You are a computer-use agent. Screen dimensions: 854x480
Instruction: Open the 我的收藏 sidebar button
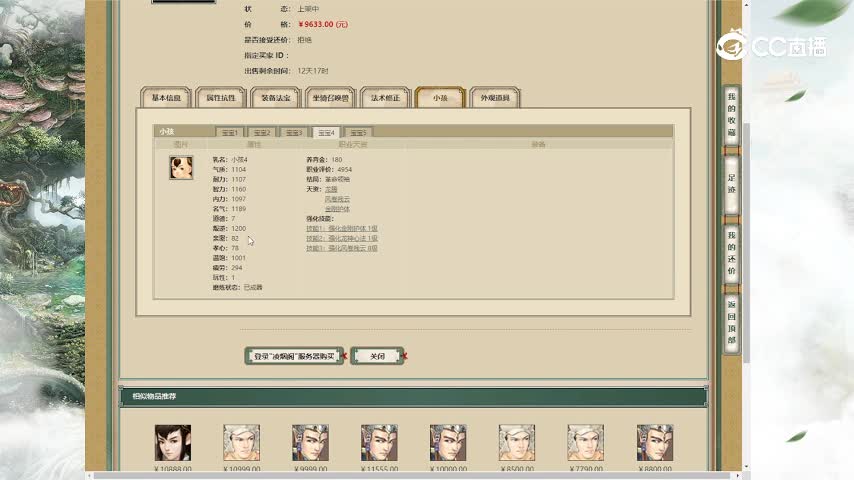731,114
